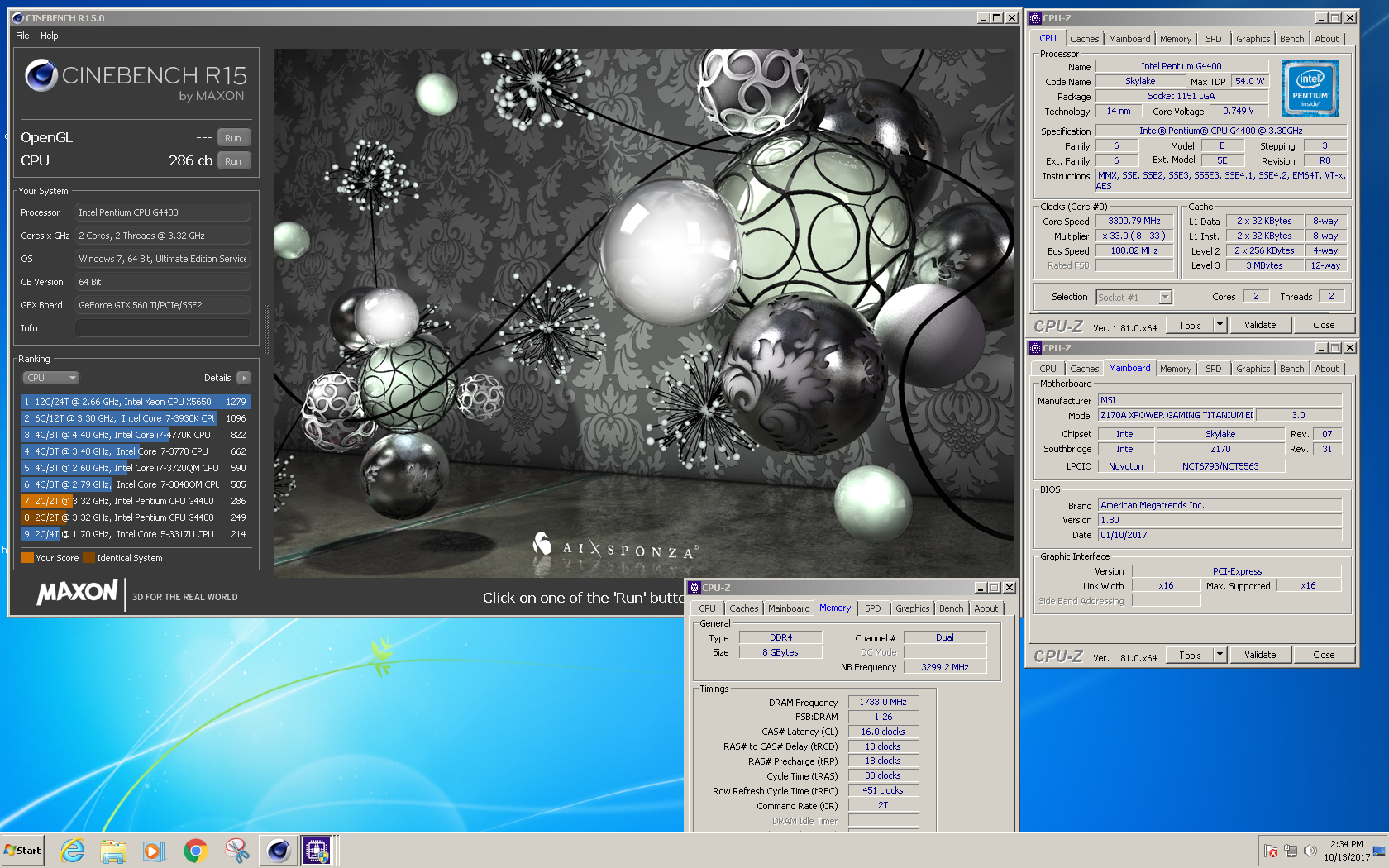Viewport: 1389px width, 868px height.
Task: Select ranking row Intel Core i7-3720QM
Action: pos(136,468)
